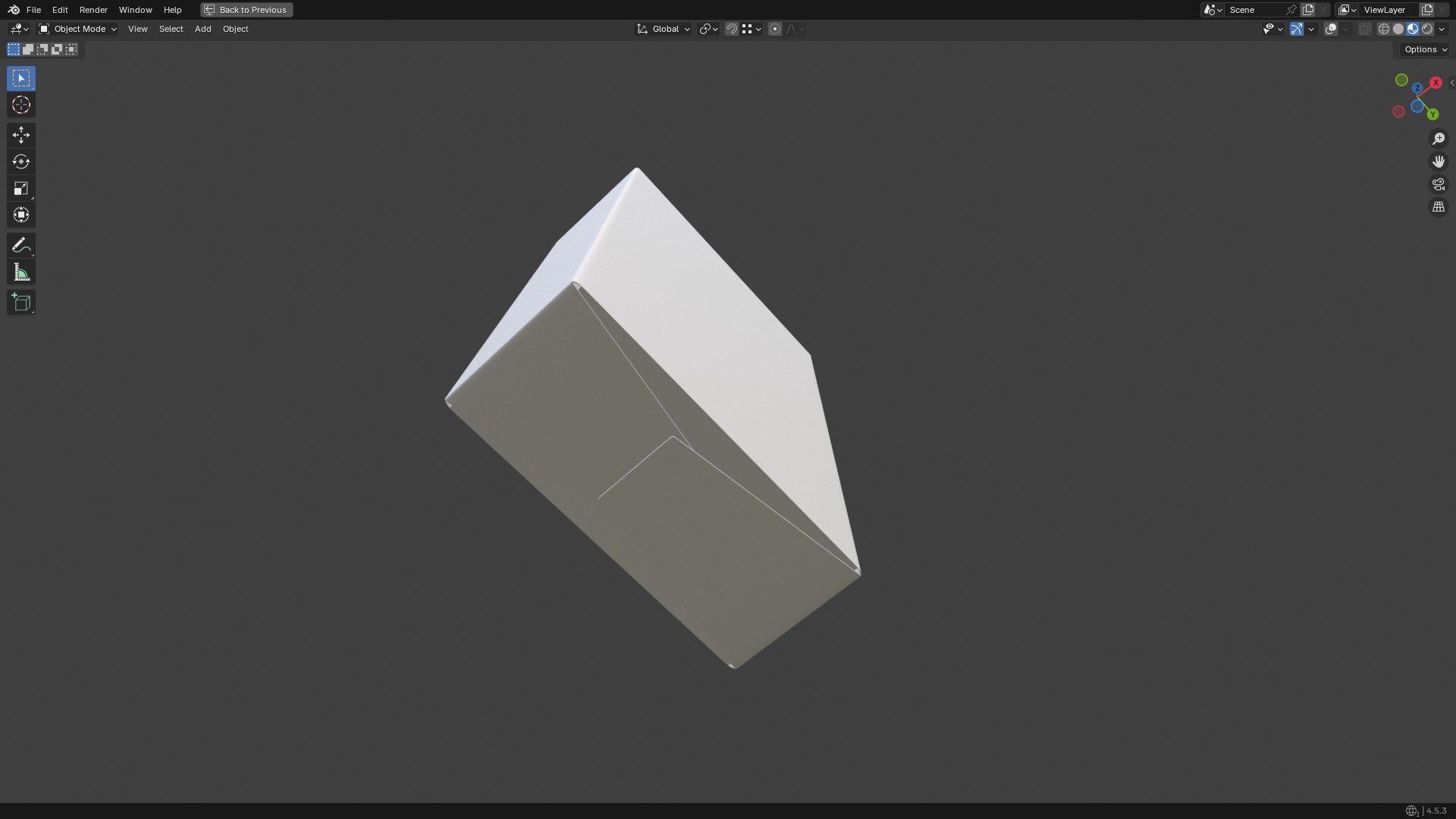Set selection mode to Invert
The height and width of the screenshot is (819, 1456).
click(57, 49)
